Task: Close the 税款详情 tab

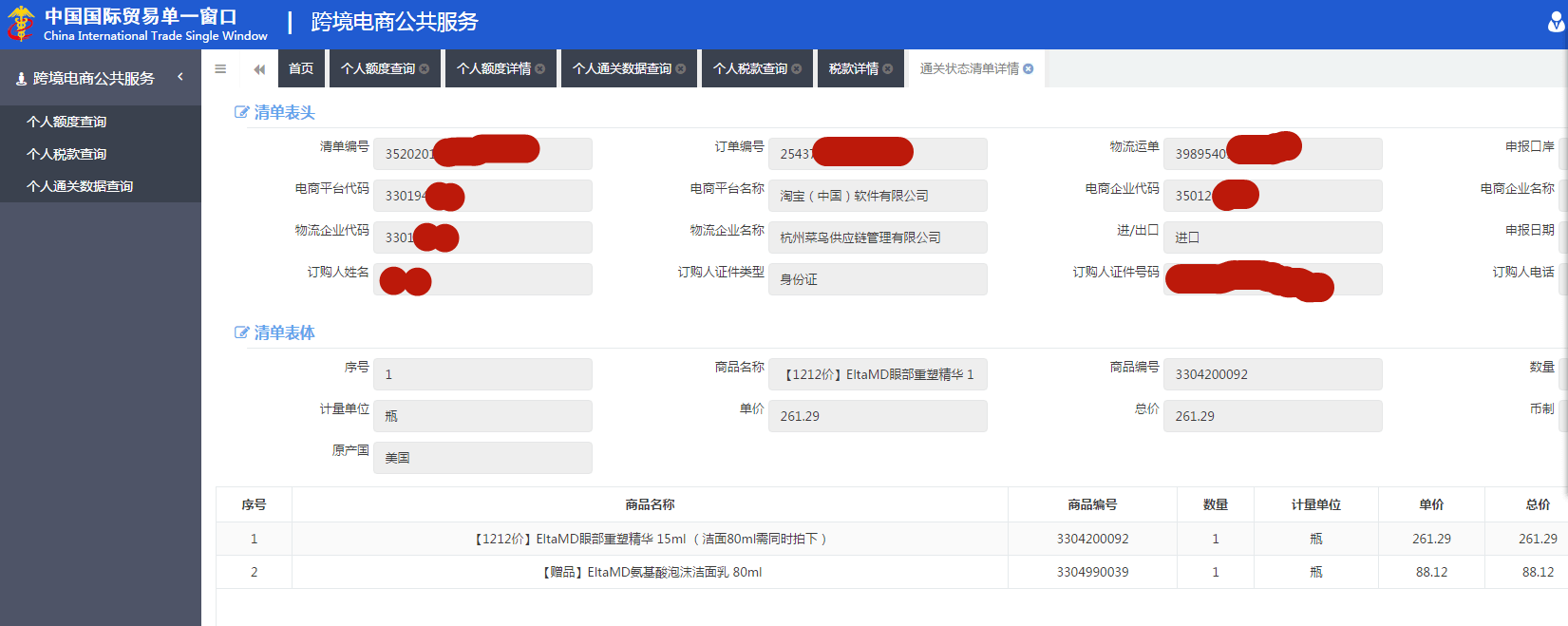Action: (x=888, y=68)
